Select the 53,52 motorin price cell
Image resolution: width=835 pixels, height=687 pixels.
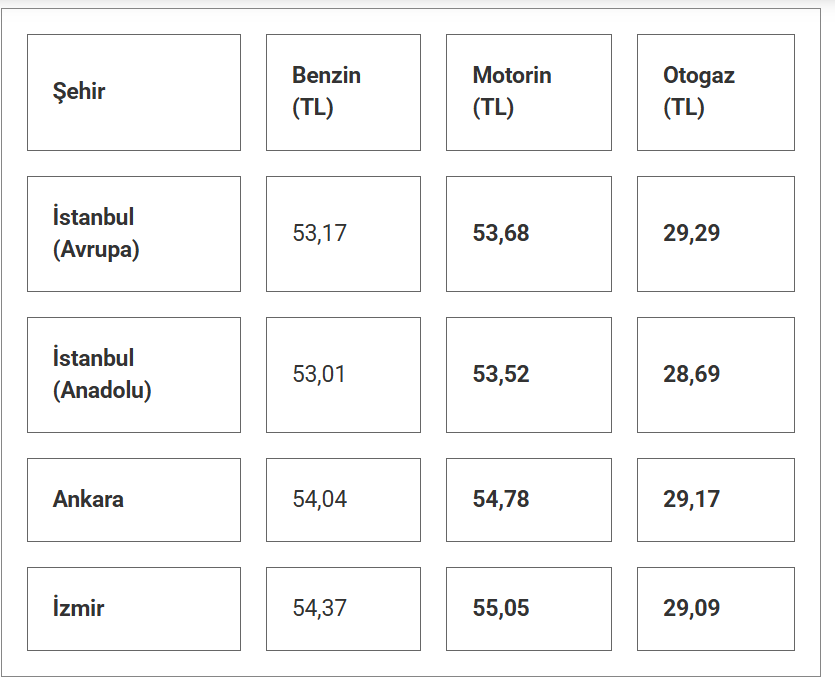coord(528,375)
